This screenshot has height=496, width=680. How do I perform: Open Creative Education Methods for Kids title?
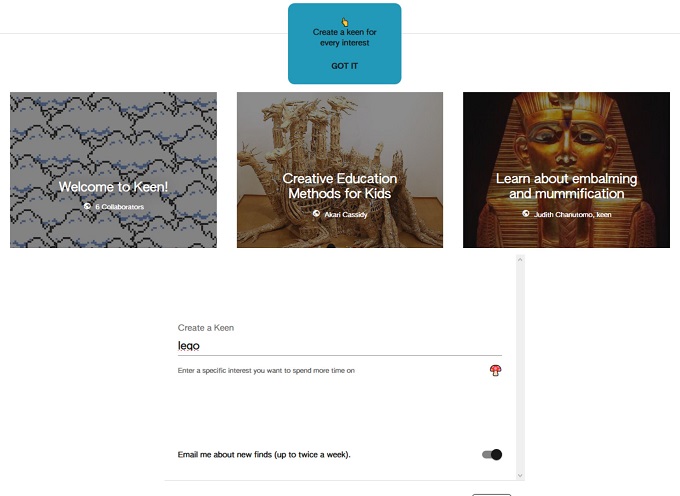[340, 186]
